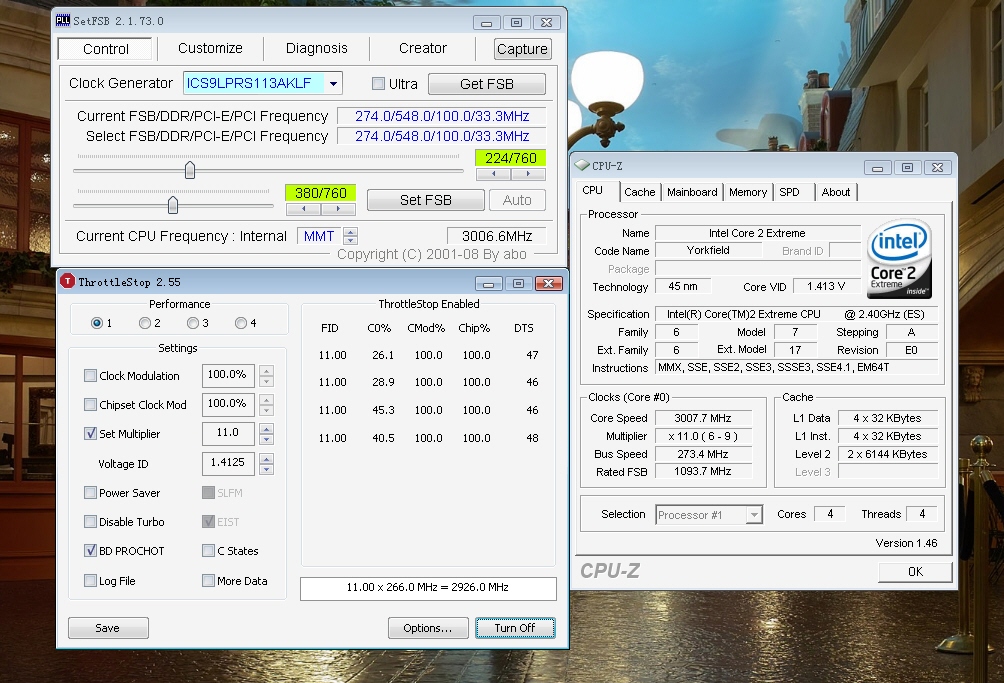This screenshot has height=683, width=1004.
Task: Select the Control tab in SetFSB
Action: [x=106, y=49]
